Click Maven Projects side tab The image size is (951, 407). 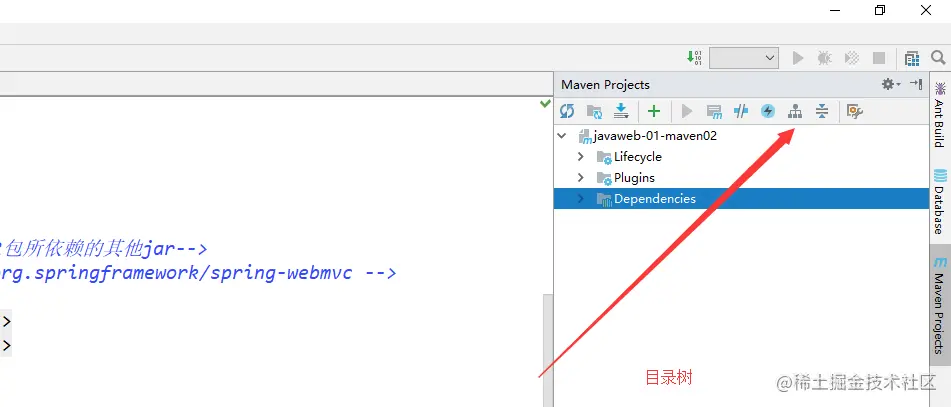point(939,305)
